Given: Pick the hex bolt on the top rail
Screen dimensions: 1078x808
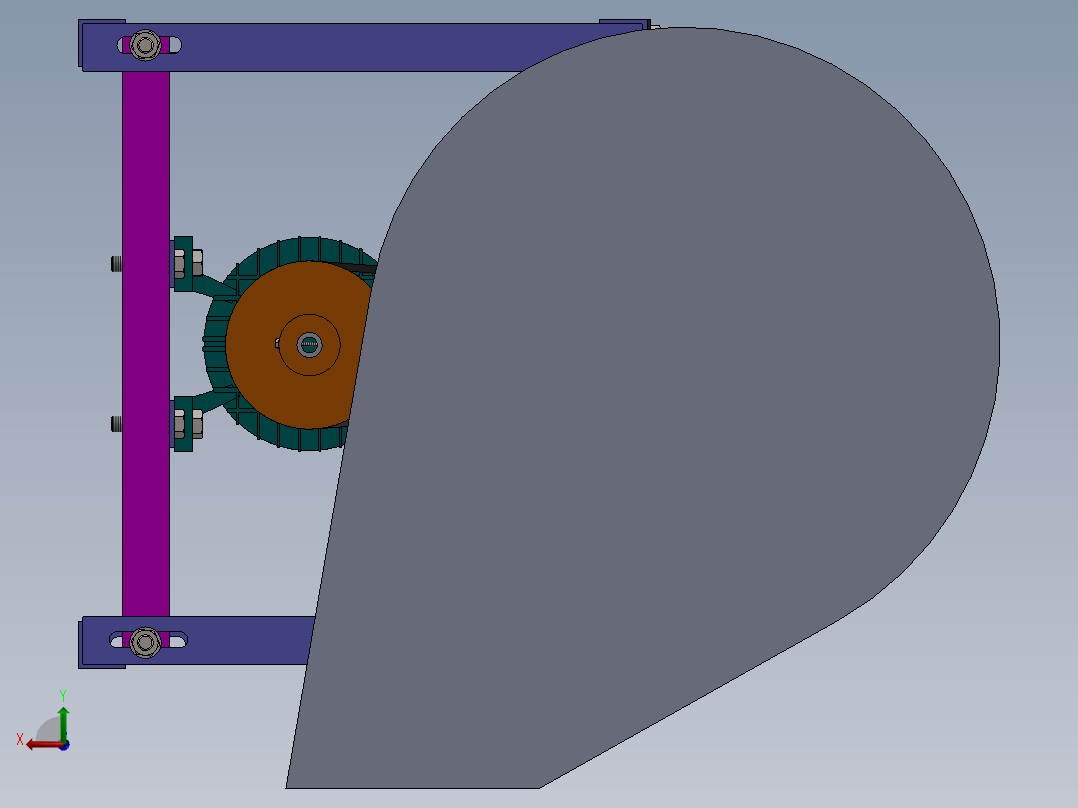Looking at the screenshot, I should pyautogui.click(x=145, y=45).
